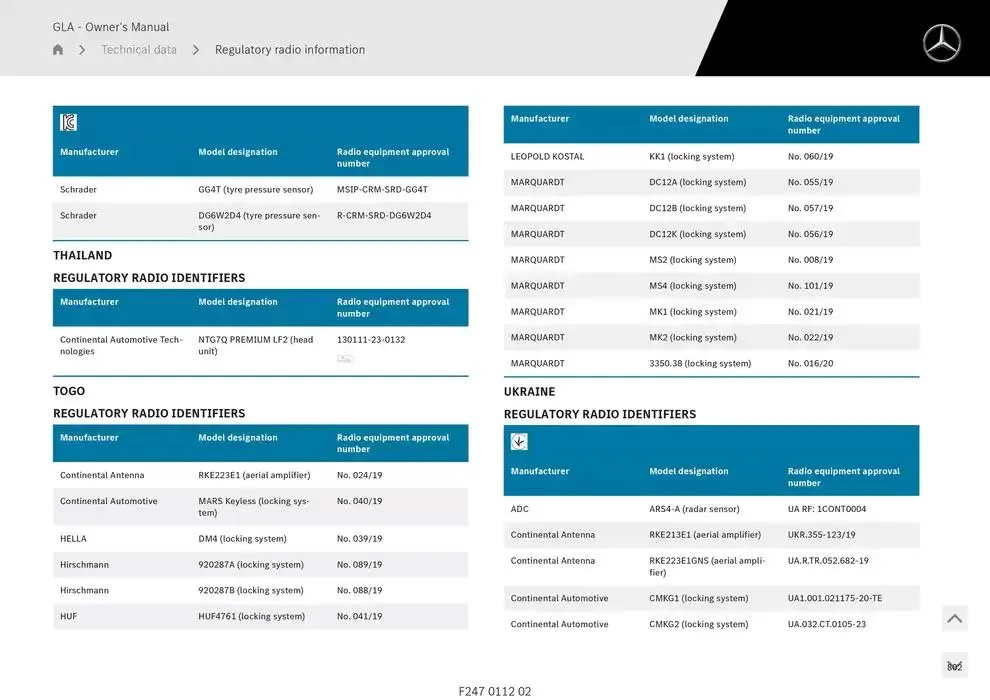990x700 pixels.
Task: Click the GLA - Owner's Manual title
Action: pos(111,27)
